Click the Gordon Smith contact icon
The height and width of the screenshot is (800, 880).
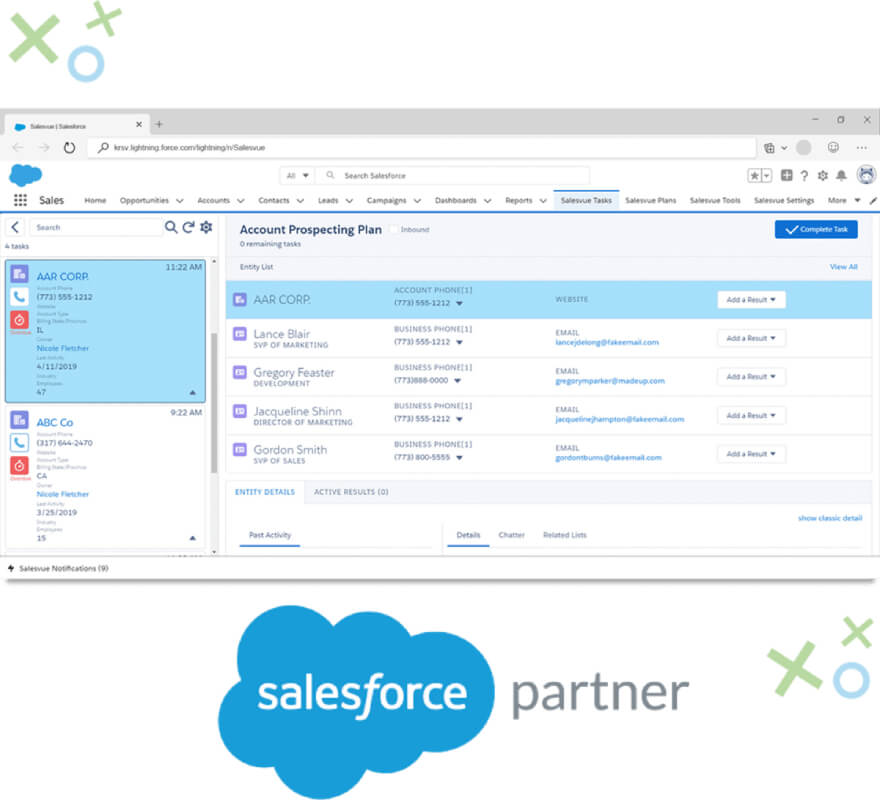pos(240,449)
